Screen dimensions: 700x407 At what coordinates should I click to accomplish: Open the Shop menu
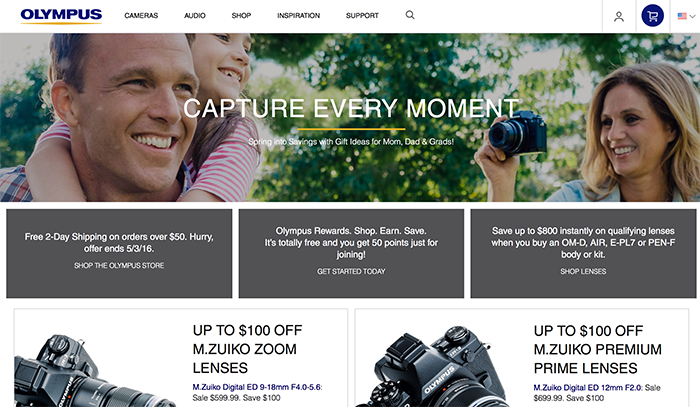(241, 16)
